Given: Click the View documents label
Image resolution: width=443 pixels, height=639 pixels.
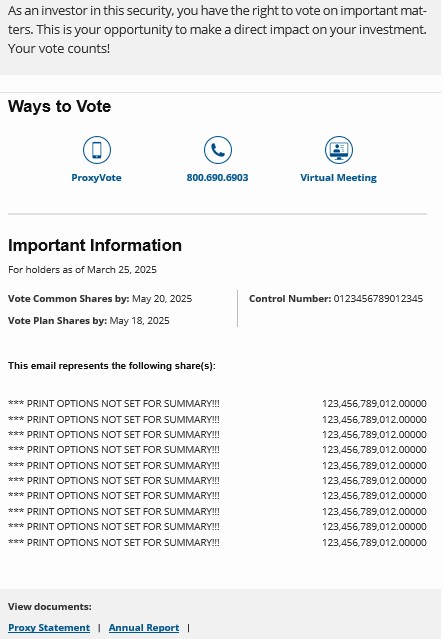Looking at the screenshot, I should tap(50, 607).
